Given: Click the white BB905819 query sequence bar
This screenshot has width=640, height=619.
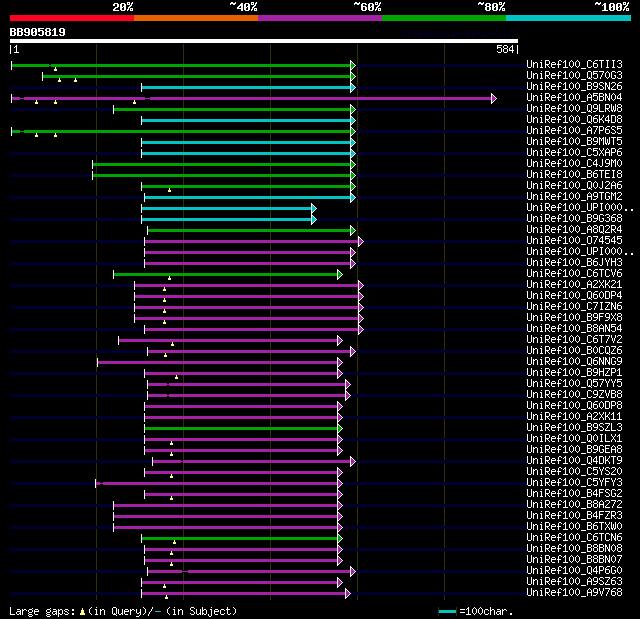Looking at the screenshot, I should coord(264,41).
